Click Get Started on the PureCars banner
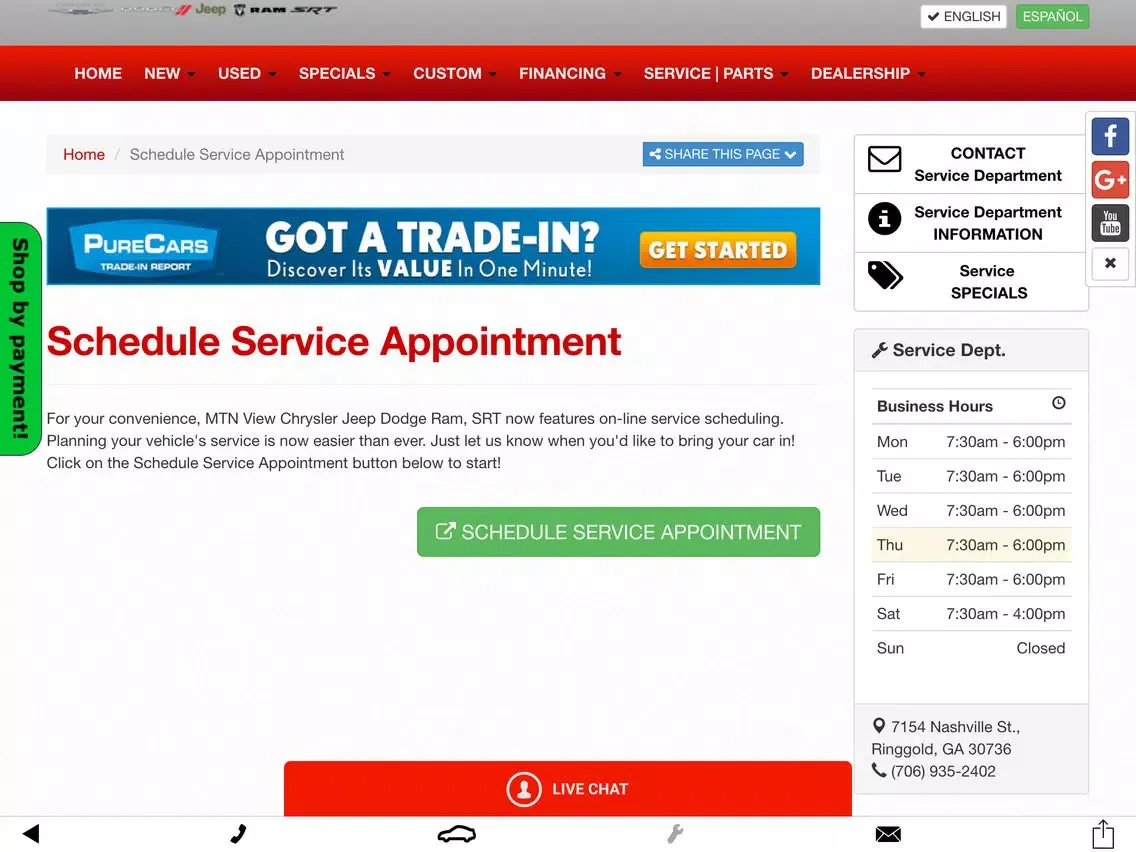The image size is (1136, 852). click(717, 250)
